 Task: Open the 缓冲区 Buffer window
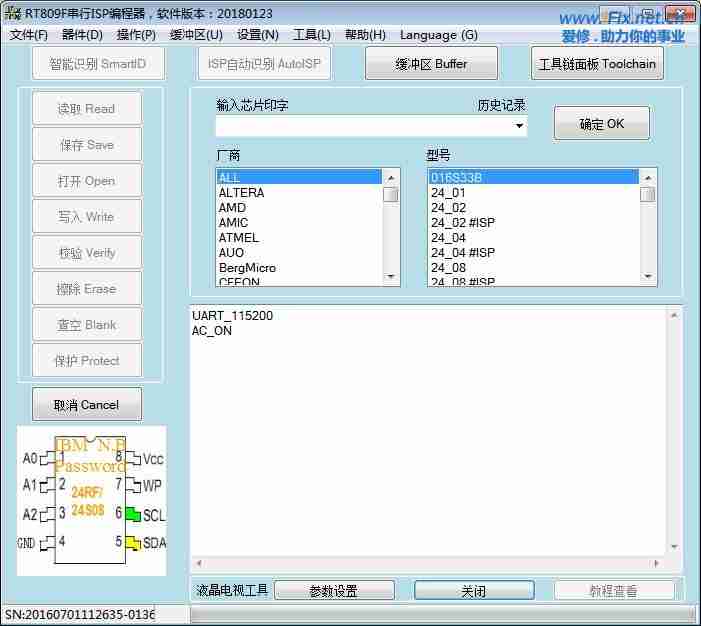tap(431, 64)
